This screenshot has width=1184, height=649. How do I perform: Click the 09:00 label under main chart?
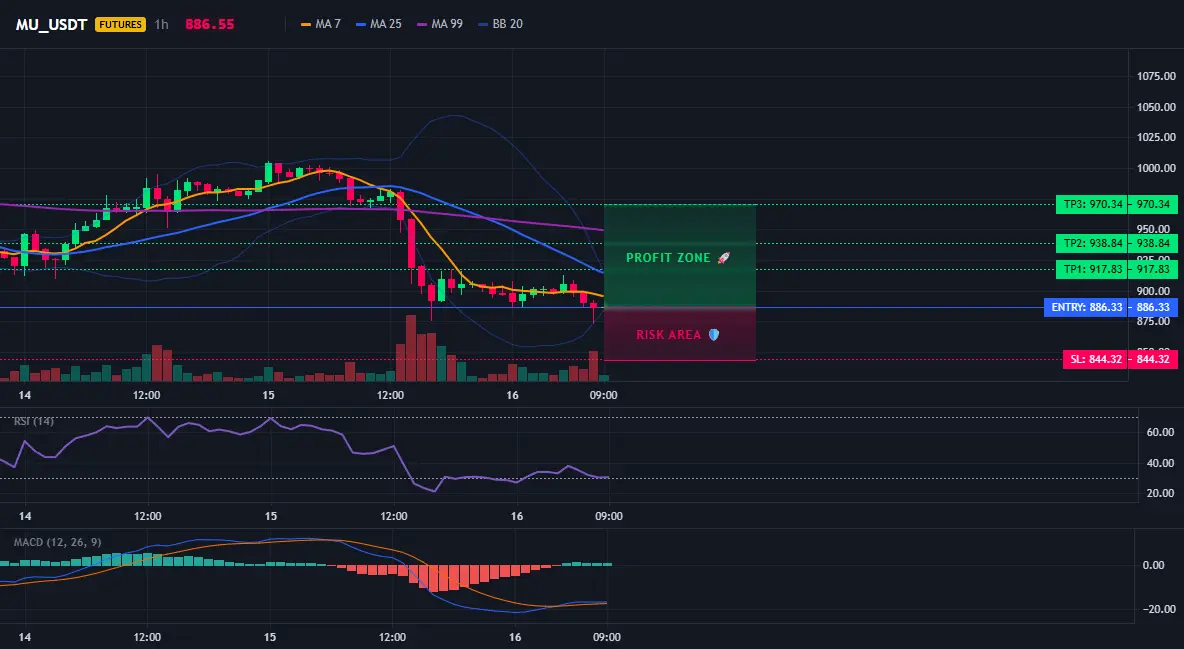tap(603, 395)
